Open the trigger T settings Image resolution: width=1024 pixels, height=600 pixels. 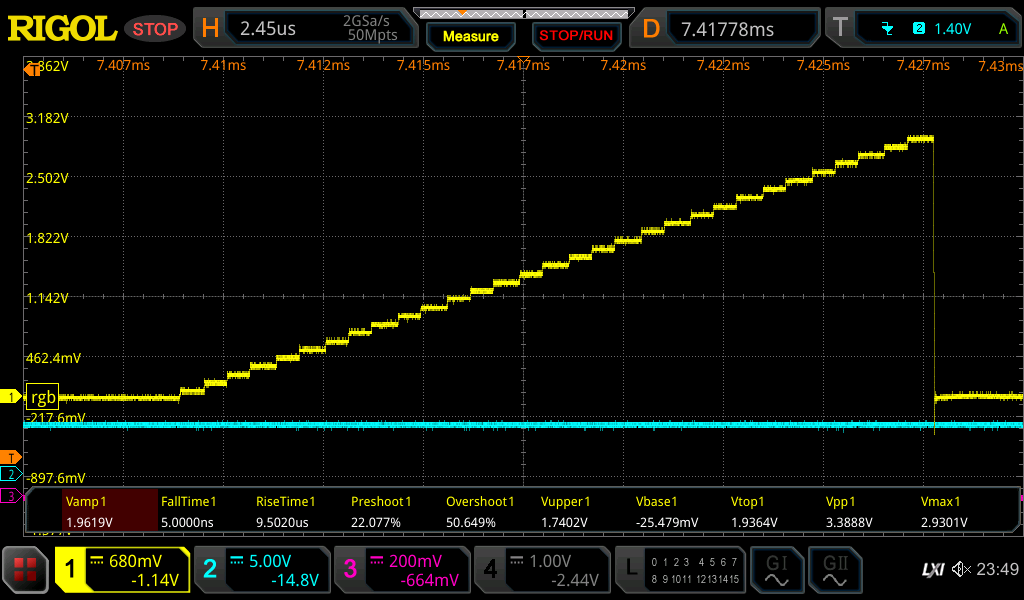coord(840,27)
